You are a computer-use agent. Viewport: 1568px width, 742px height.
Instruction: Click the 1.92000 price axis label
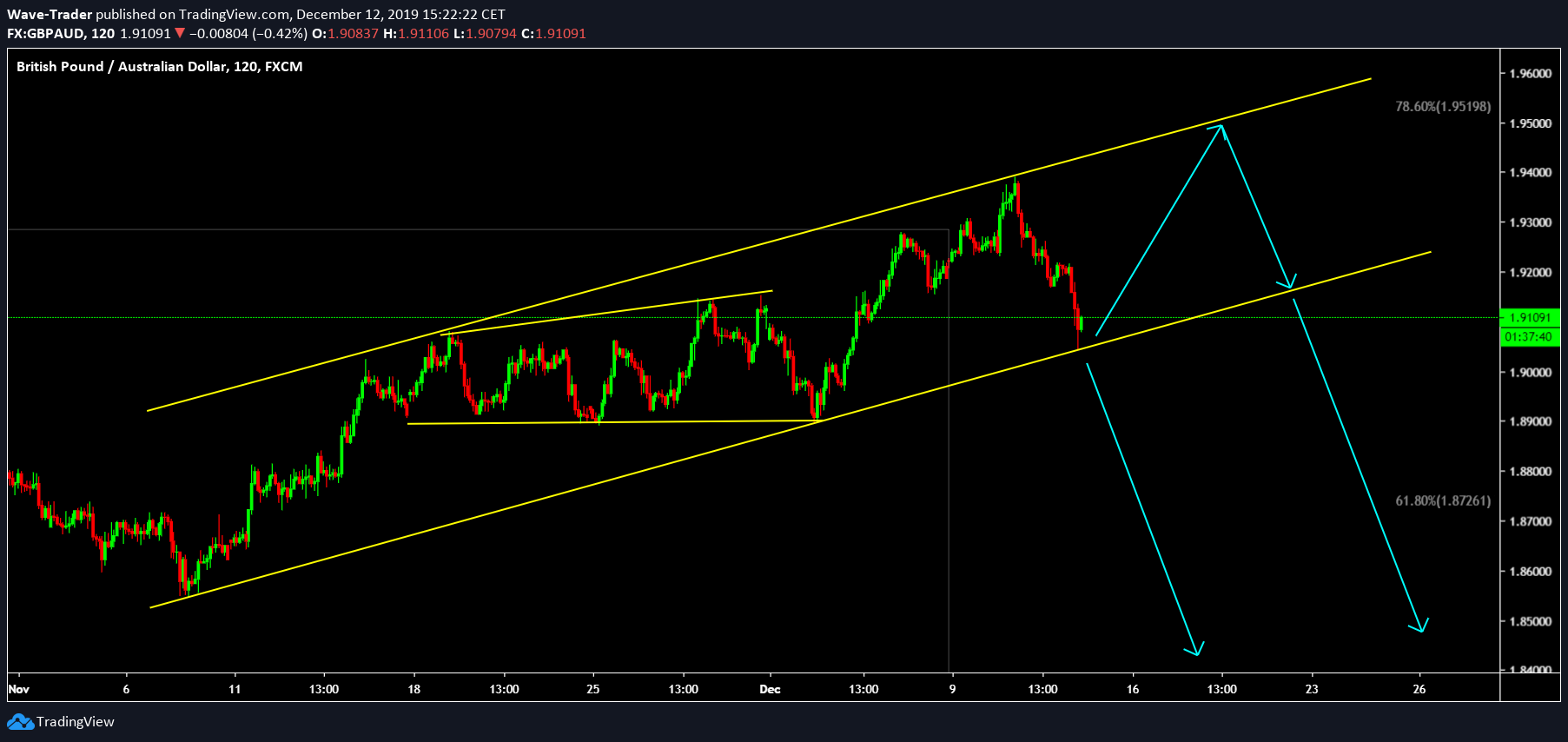tap(1531, 273)
